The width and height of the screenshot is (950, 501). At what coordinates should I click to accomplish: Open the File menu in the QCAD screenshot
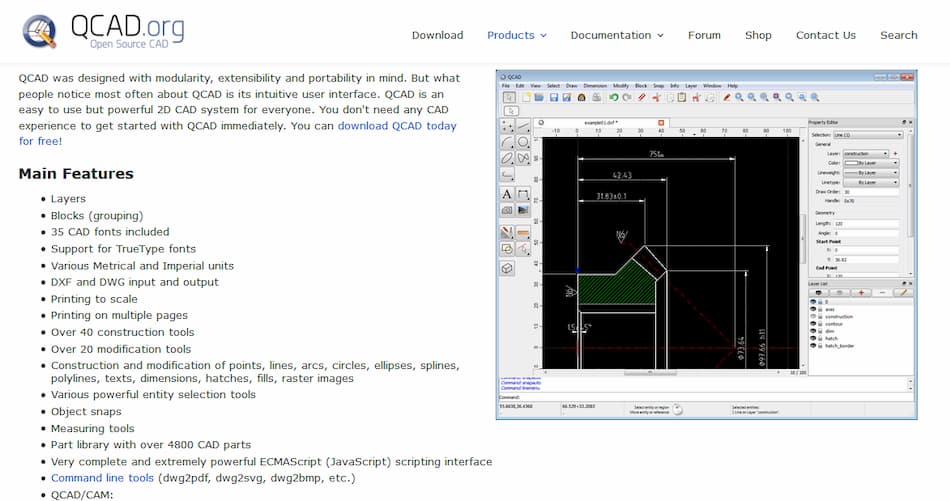click(506, 85)
